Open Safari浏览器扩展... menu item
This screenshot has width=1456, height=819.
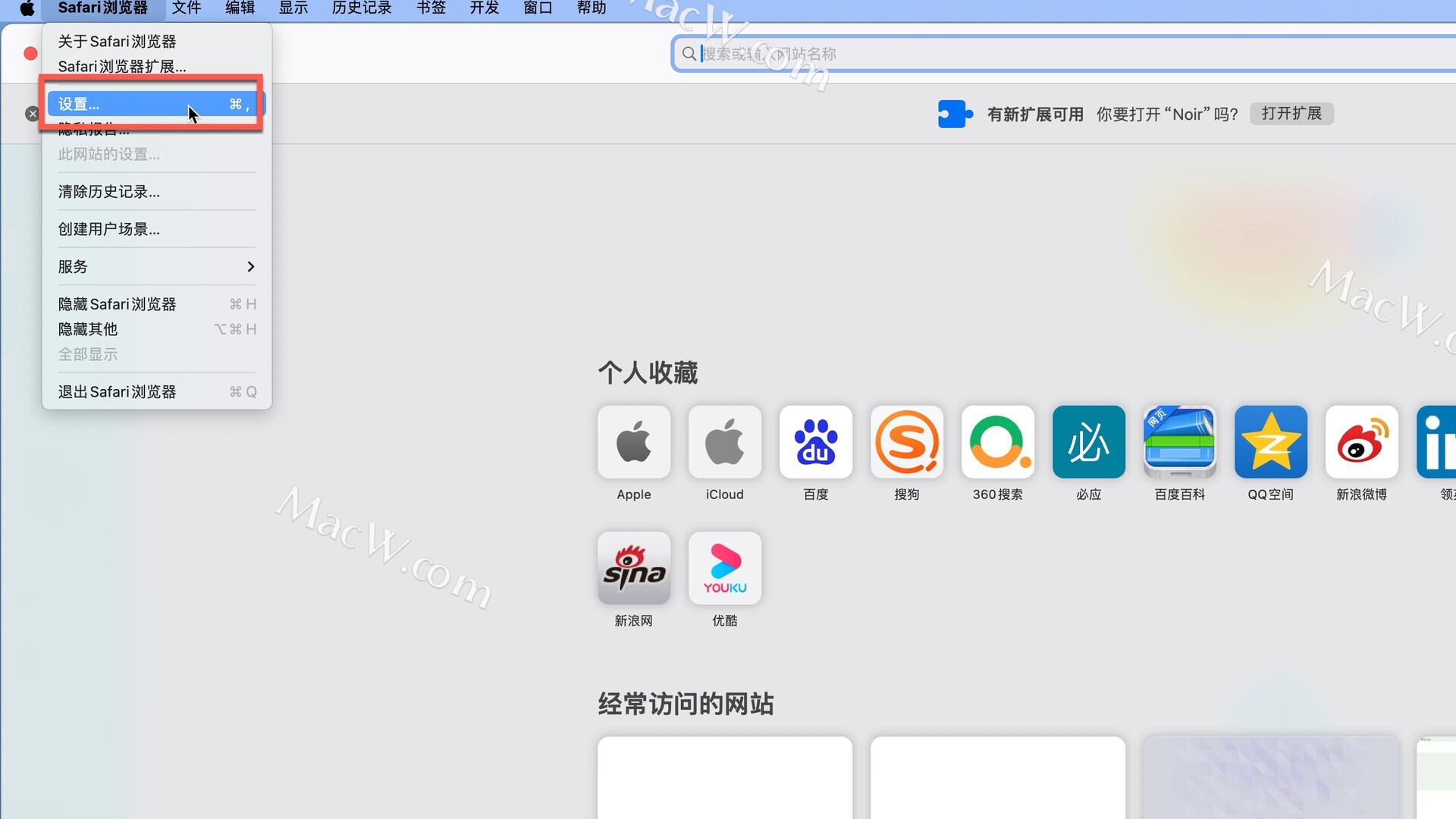(156, 67)
